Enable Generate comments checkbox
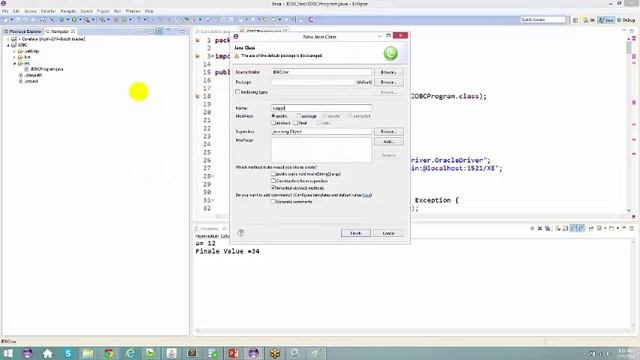This screenshot has width=640, height=360. [273, 202]
